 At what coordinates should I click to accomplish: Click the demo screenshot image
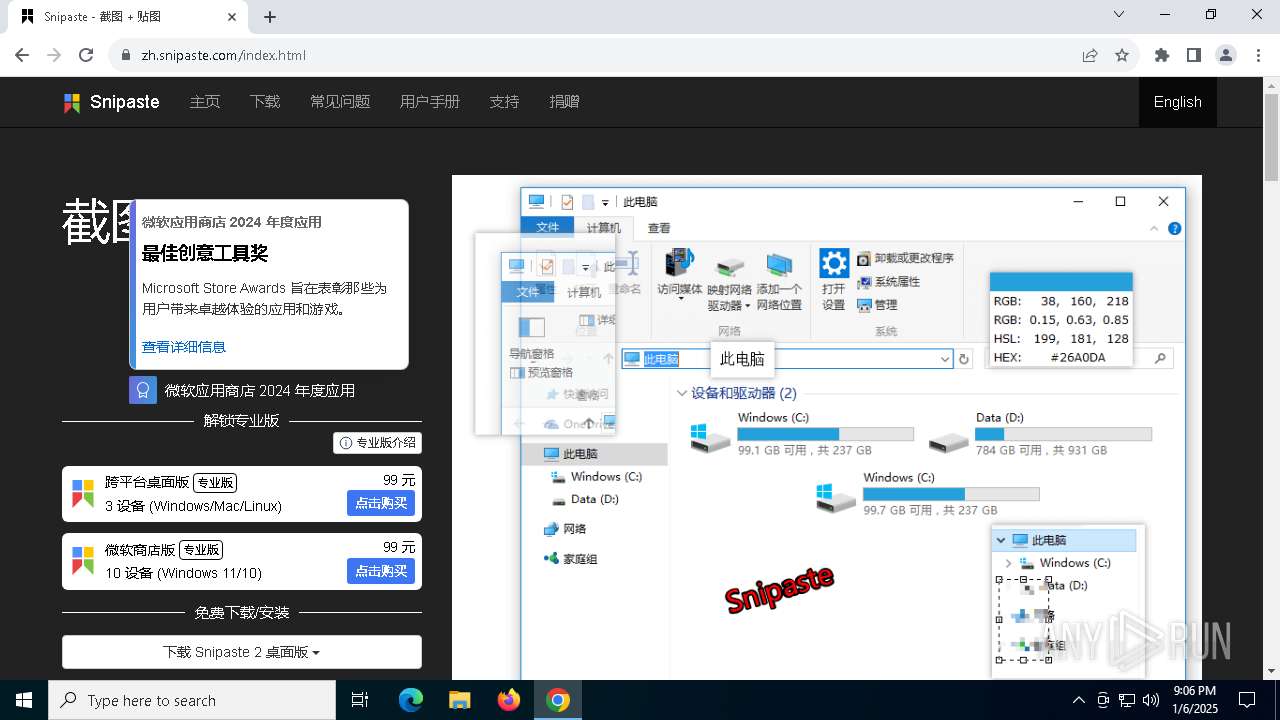coord(826,428)
